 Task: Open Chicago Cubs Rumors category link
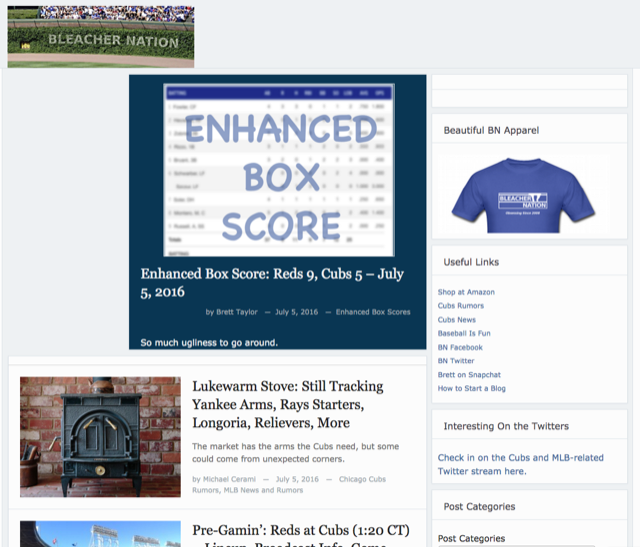coord(289,484)
